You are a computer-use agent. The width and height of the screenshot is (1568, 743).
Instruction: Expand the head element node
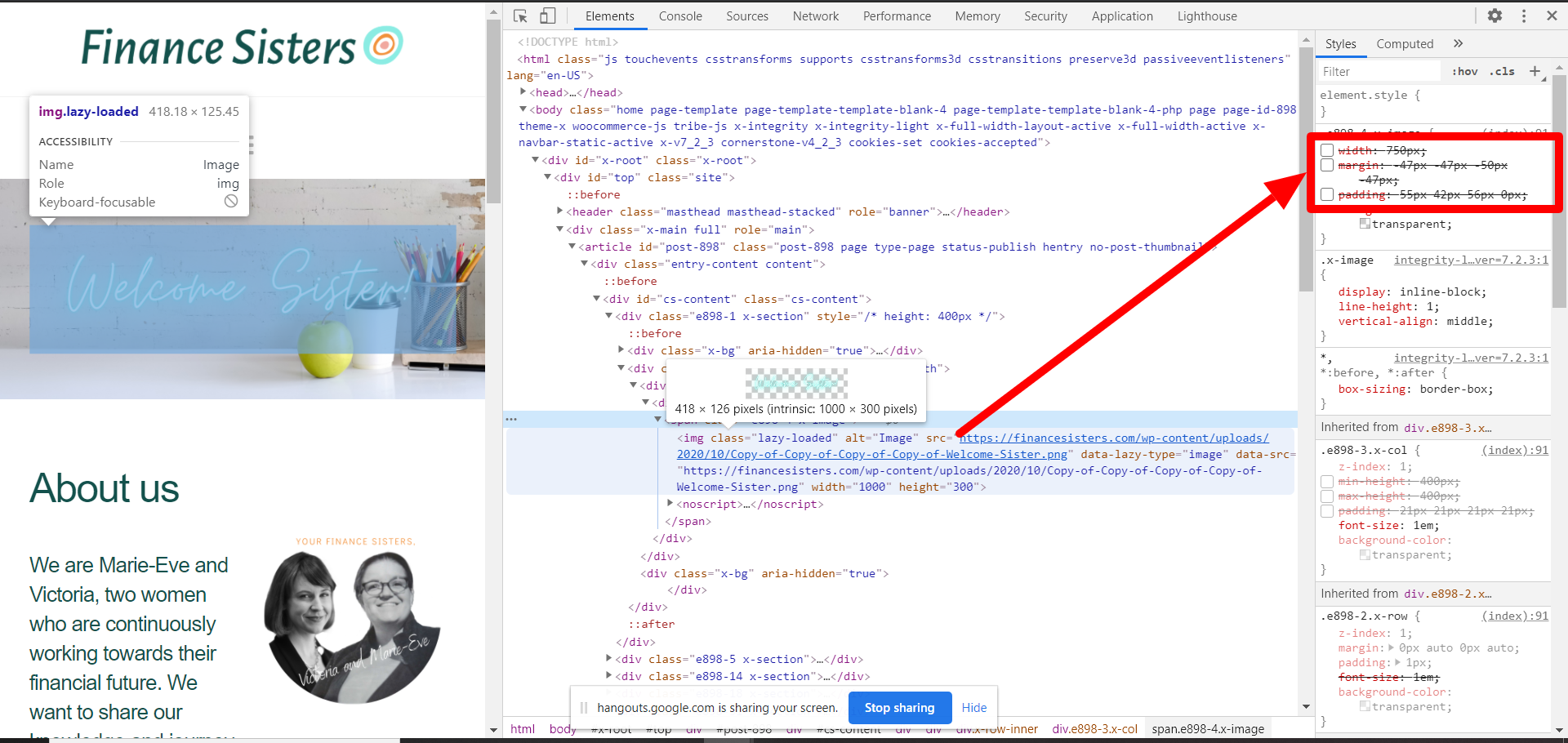point(523,92)
